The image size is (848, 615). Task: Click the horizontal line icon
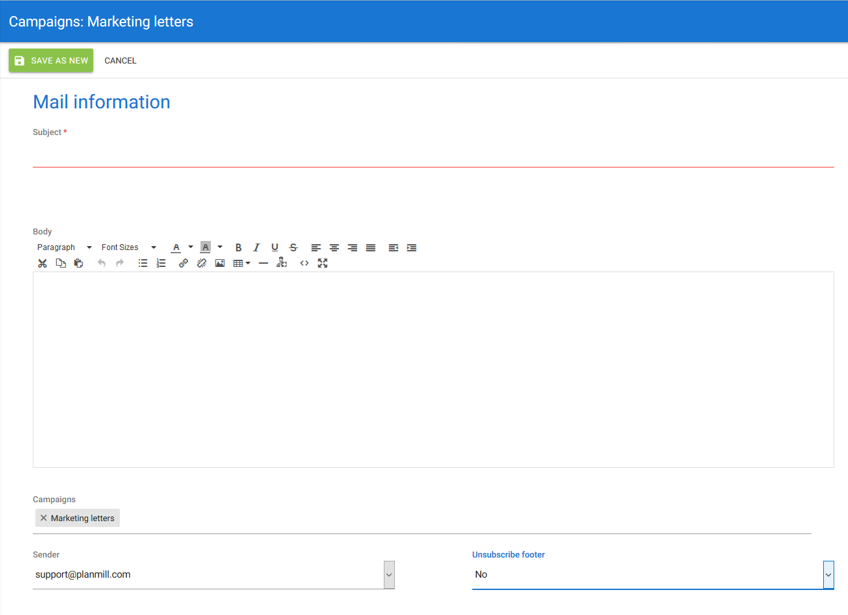click(x=263, y=264)
